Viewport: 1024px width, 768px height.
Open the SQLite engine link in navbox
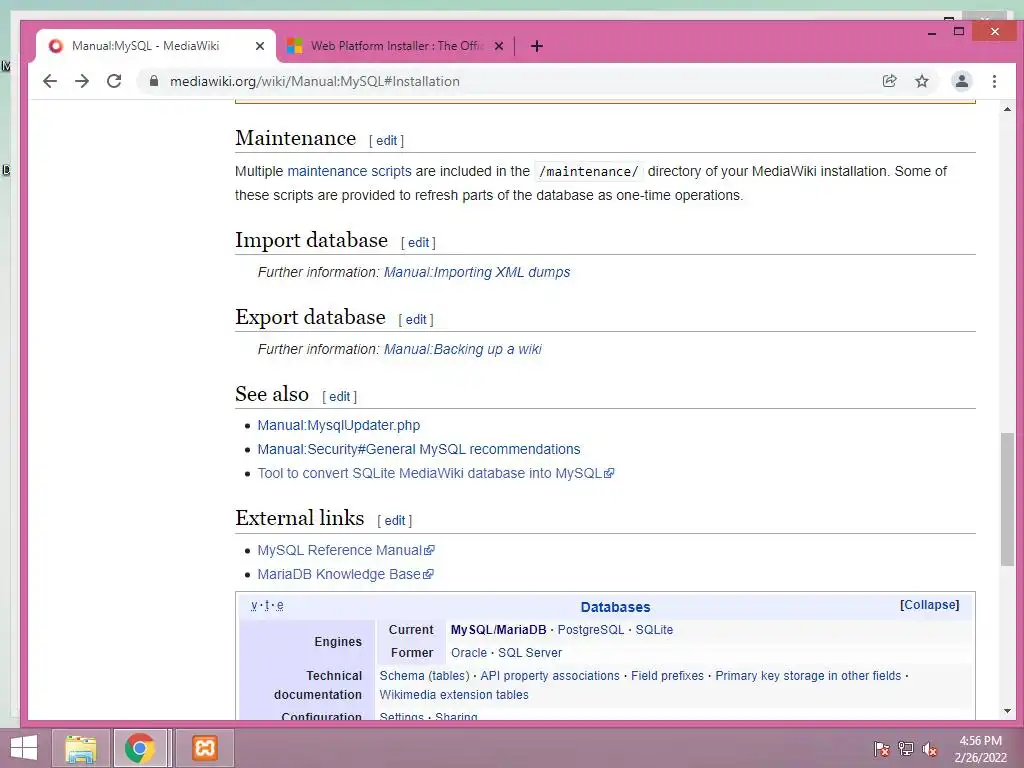[654, 630]
